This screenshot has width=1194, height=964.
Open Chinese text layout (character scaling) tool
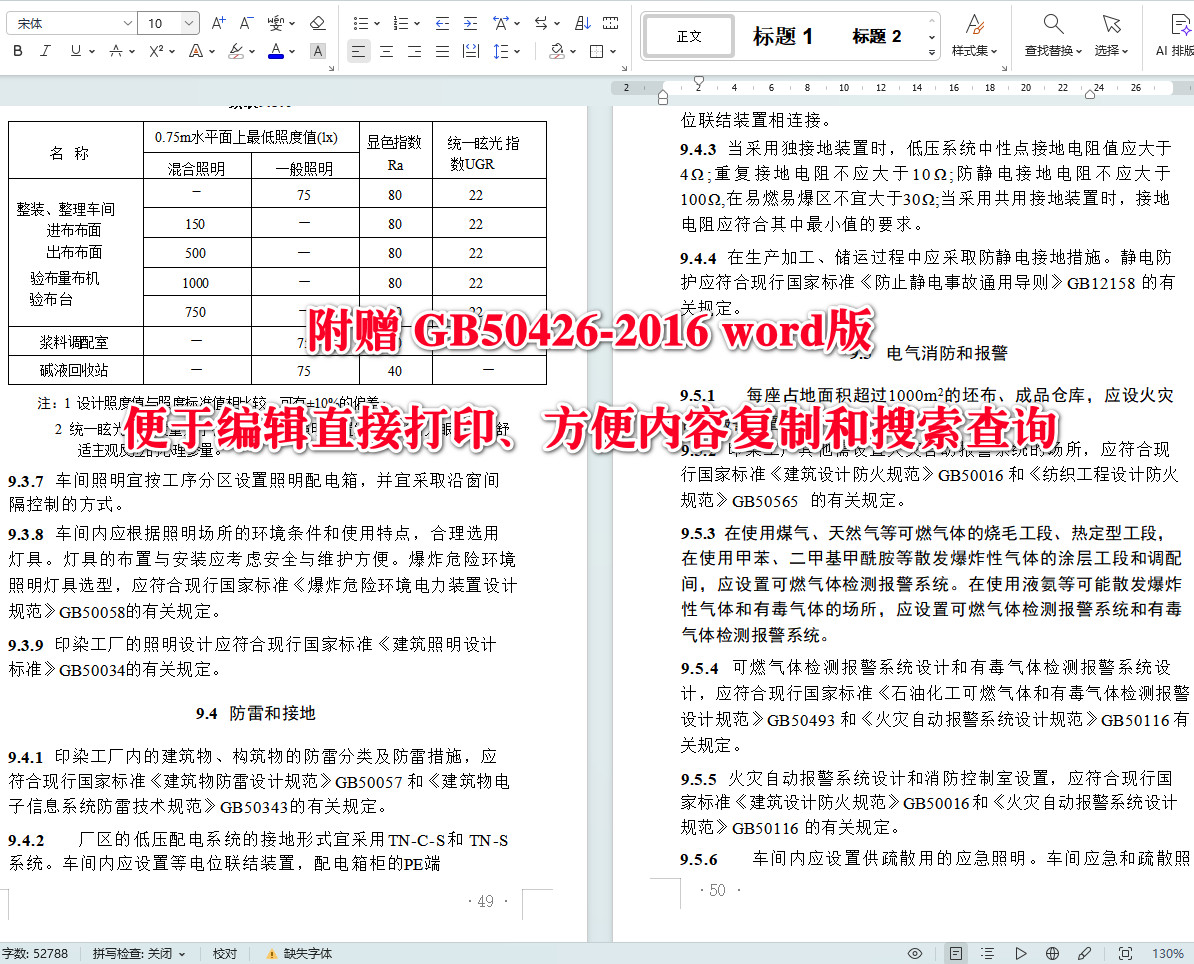(500, 24)
